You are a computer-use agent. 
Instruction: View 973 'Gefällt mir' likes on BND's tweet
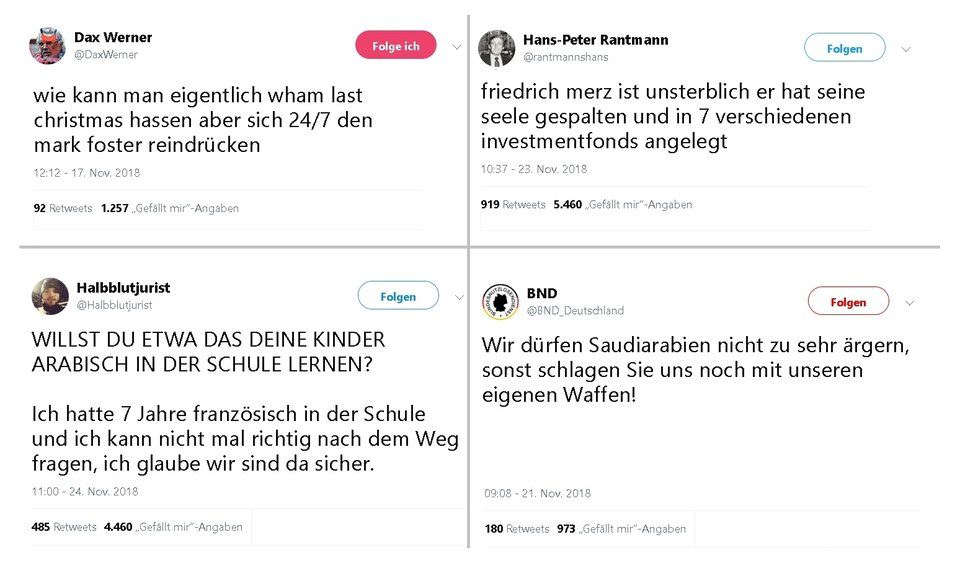tap(621, 529)
